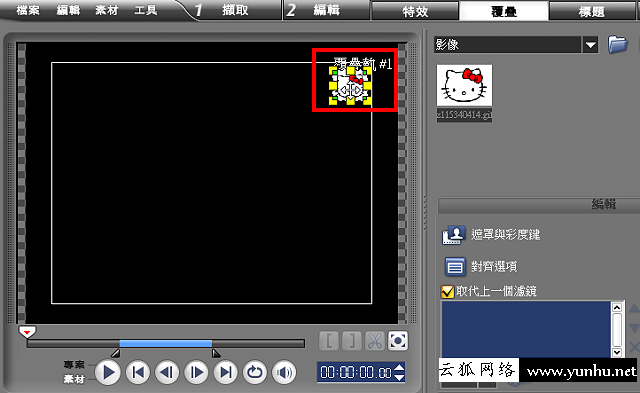
Task: Jump to the end of the clip
Action: click(226, 372)
